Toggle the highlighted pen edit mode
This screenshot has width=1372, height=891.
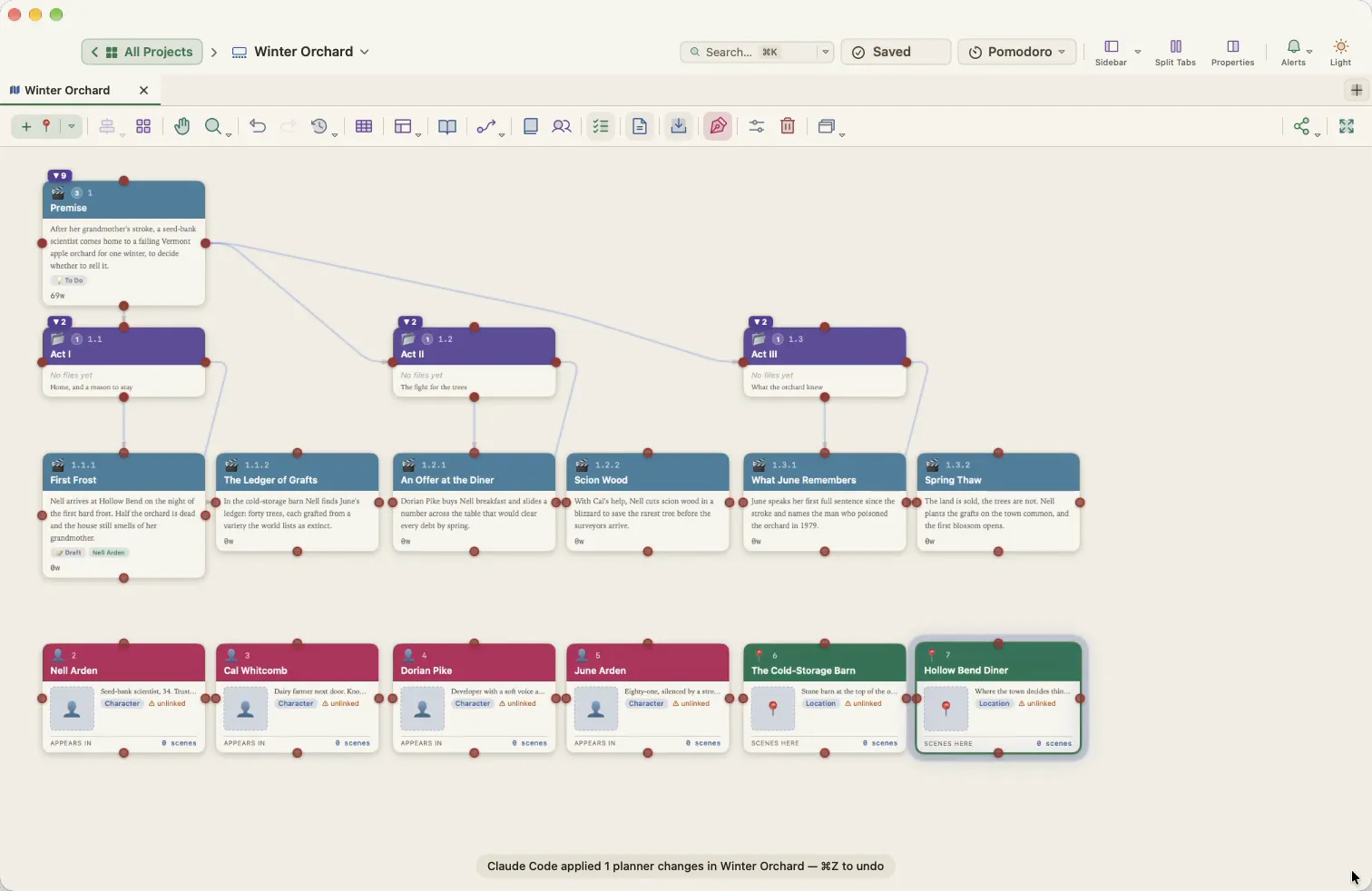pyautogui.click(x=718, y=126)
